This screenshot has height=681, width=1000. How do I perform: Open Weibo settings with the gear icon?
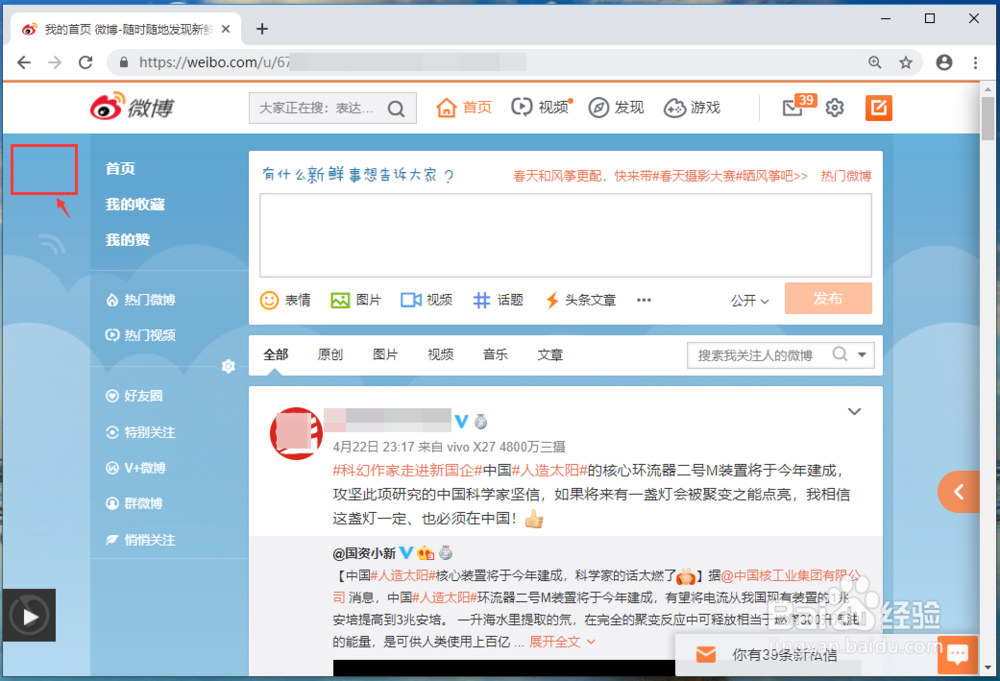click(835, 107)
